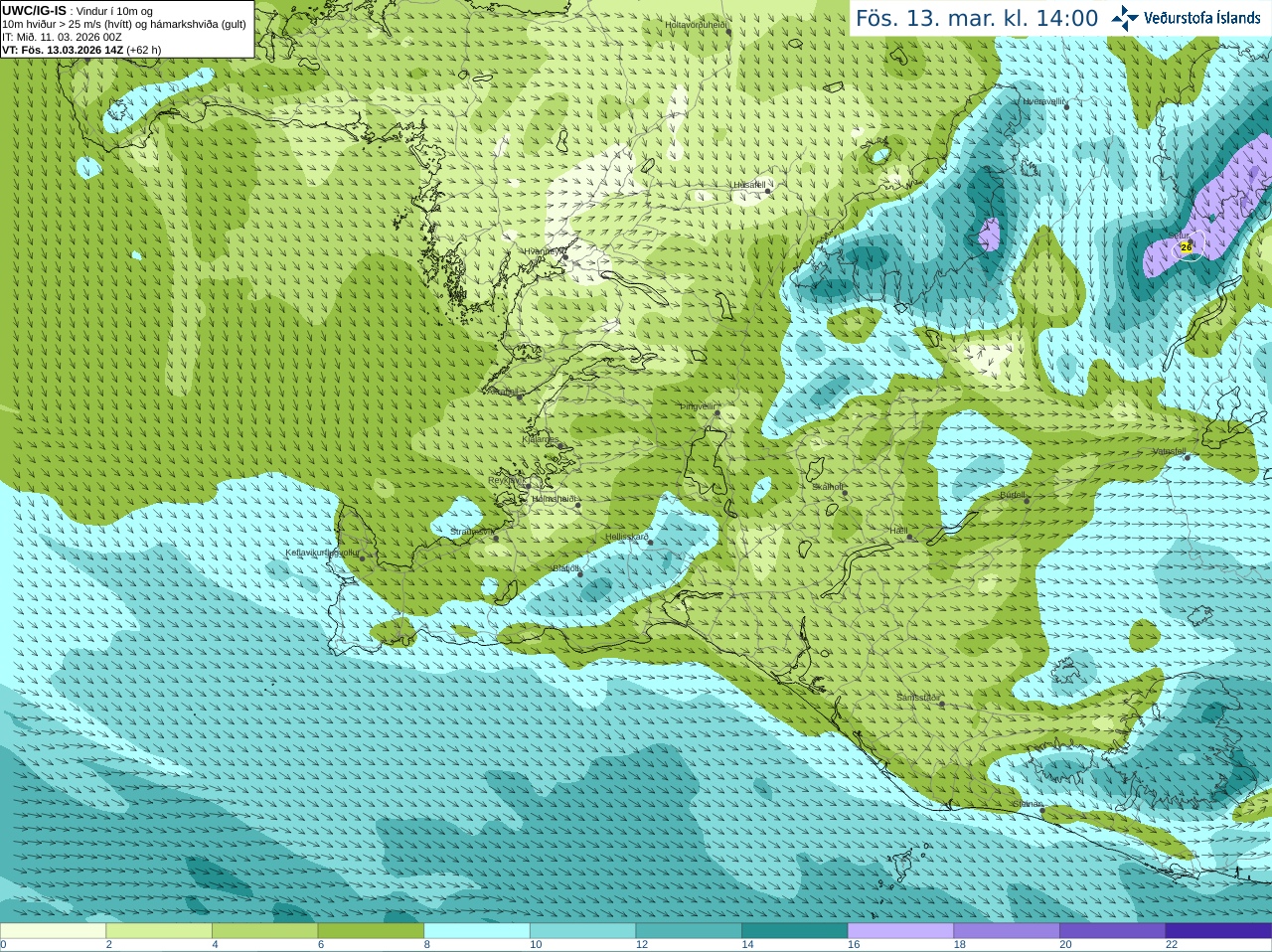Click the Keflavíkurflugvöllur station label
Screen dimensions: 1272x952
[322, 553]
